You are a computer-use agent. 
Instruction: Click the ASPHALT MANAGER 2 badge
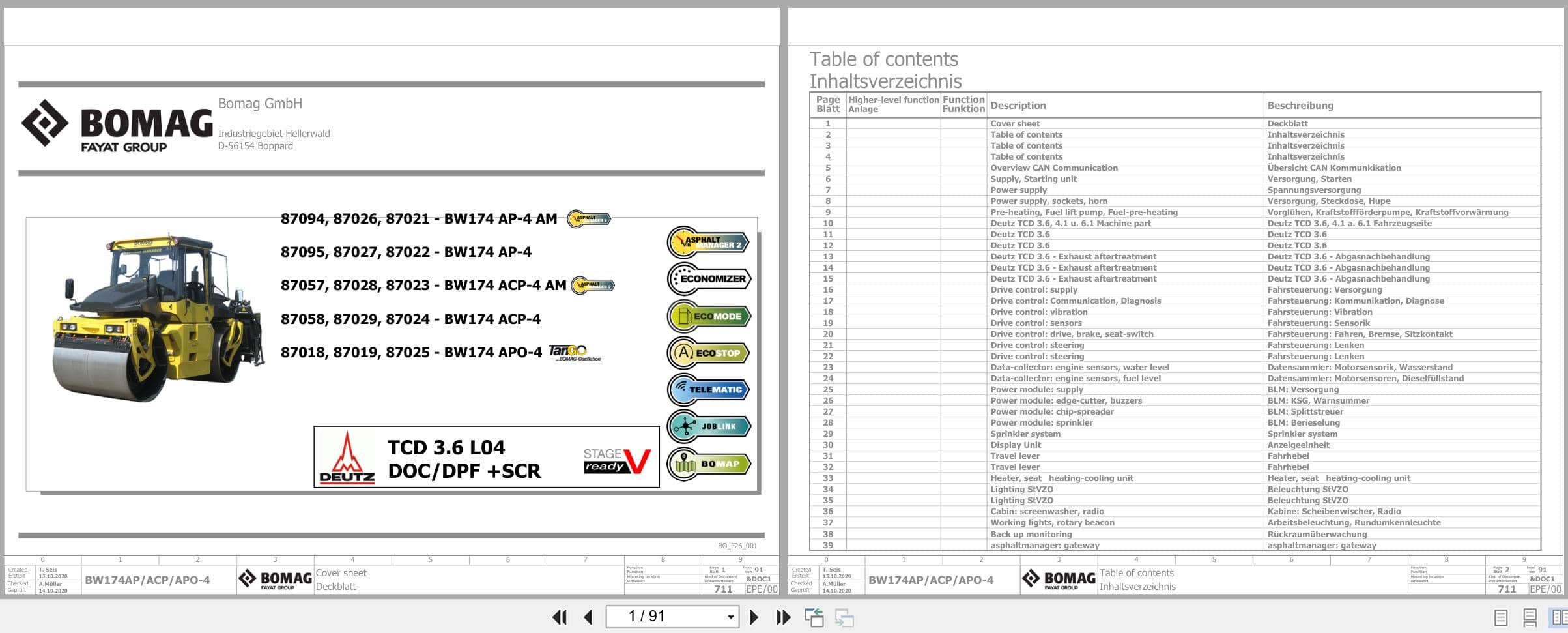point(709,242)
